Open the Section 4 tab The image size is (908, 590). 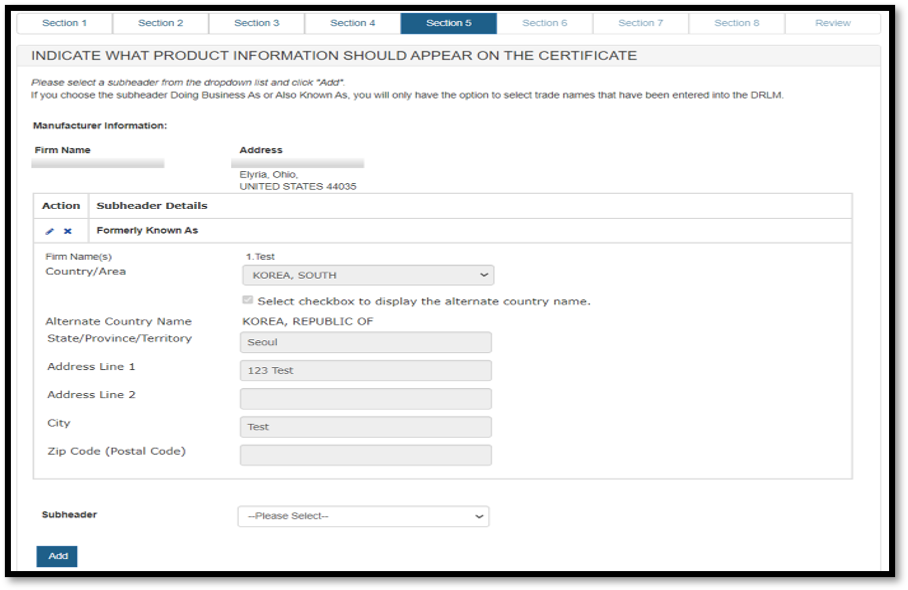pos(352,23)
